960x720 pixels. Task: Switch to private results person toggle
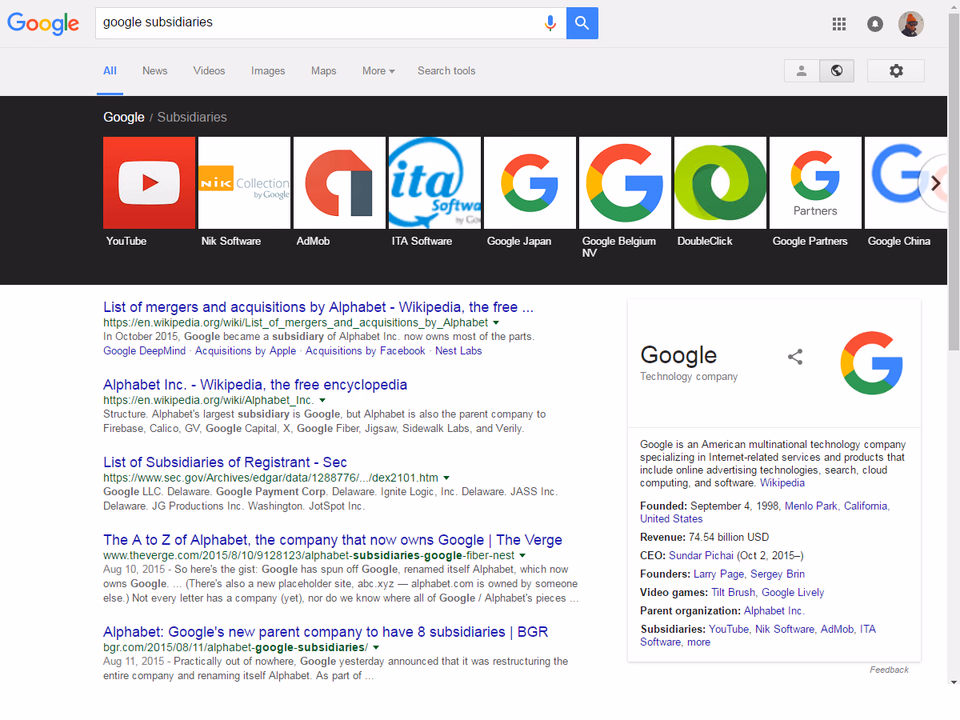coord(801,71)
